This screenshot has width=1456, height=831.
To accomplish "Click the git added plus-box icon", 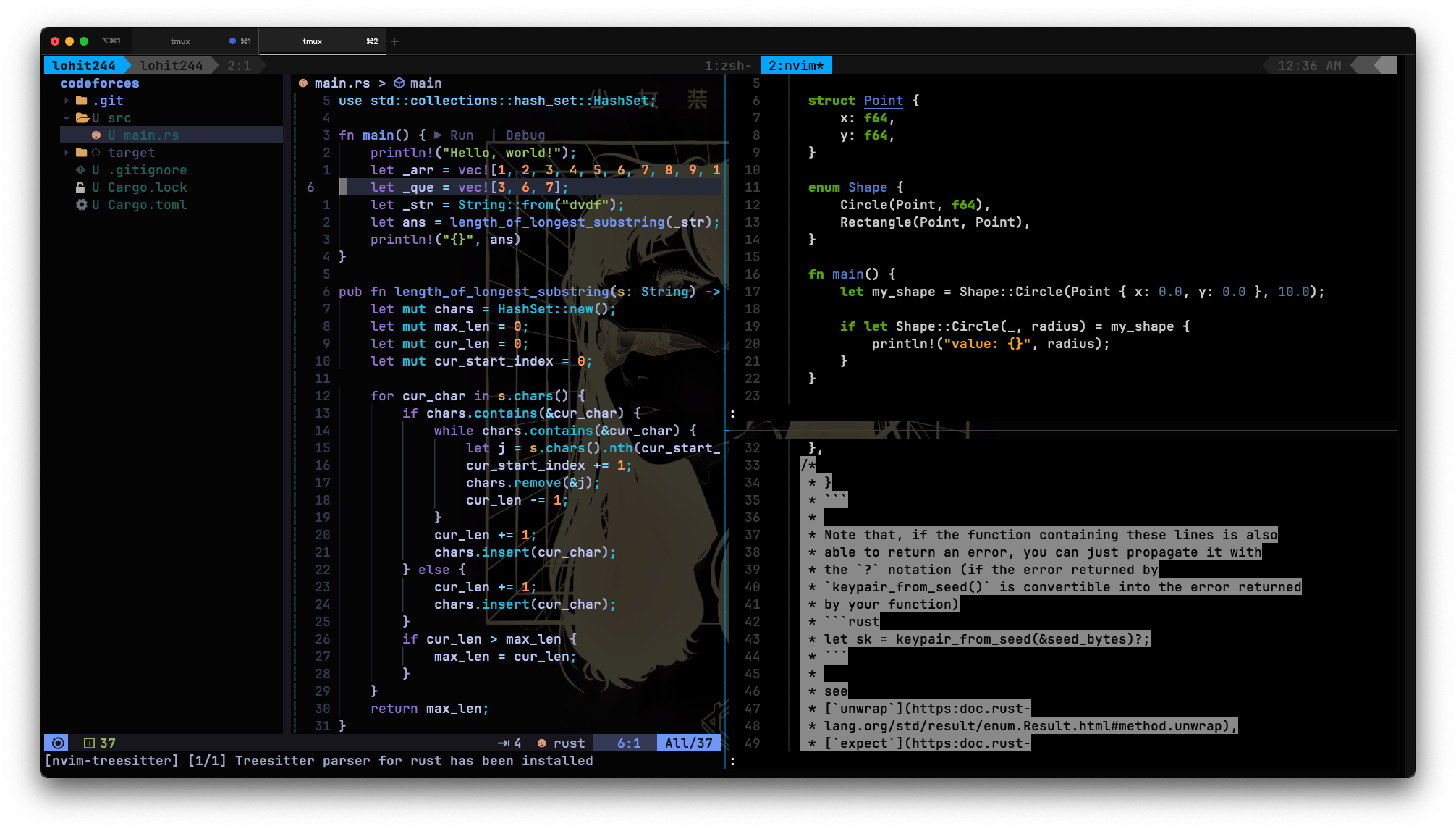I will 89,743.
